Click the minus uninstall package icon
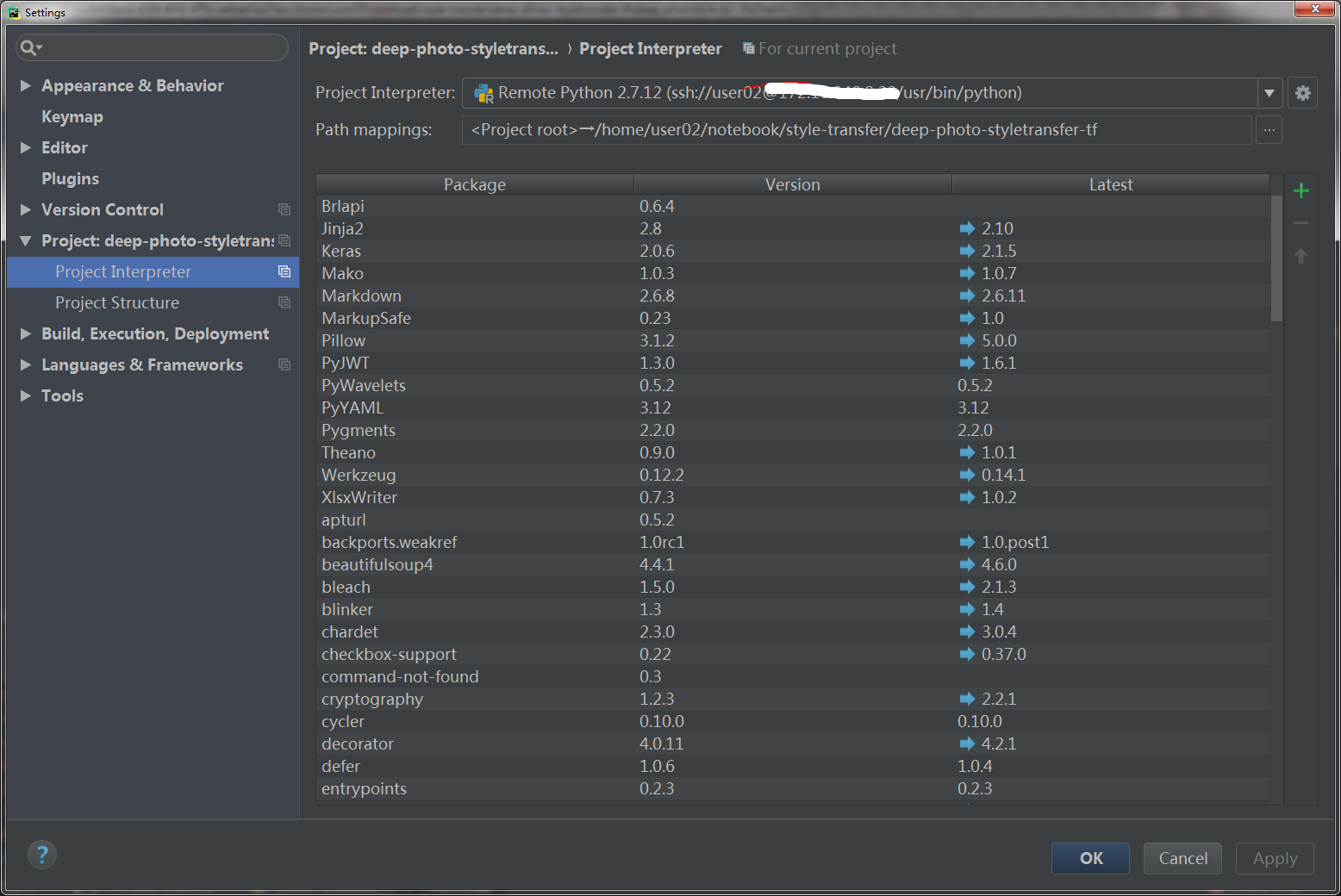The height and width of the screenshot is (896, 1341). [x=1301, y=223]
